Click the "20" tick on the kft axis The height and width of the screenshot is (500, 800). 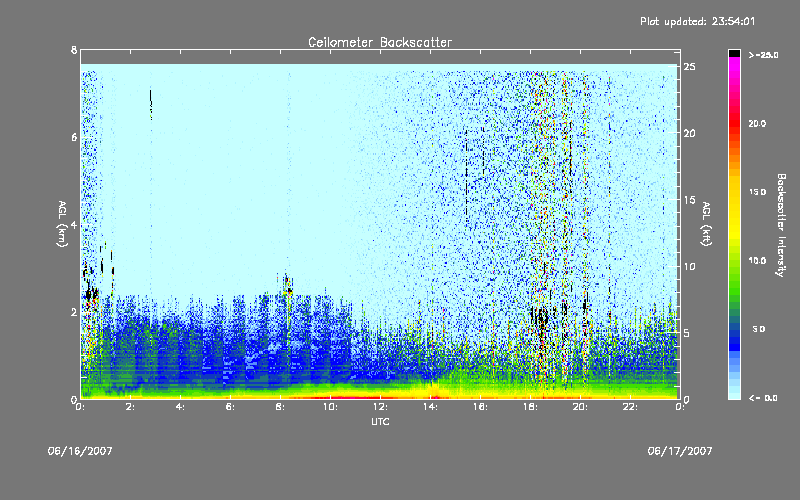click(690, 133)
